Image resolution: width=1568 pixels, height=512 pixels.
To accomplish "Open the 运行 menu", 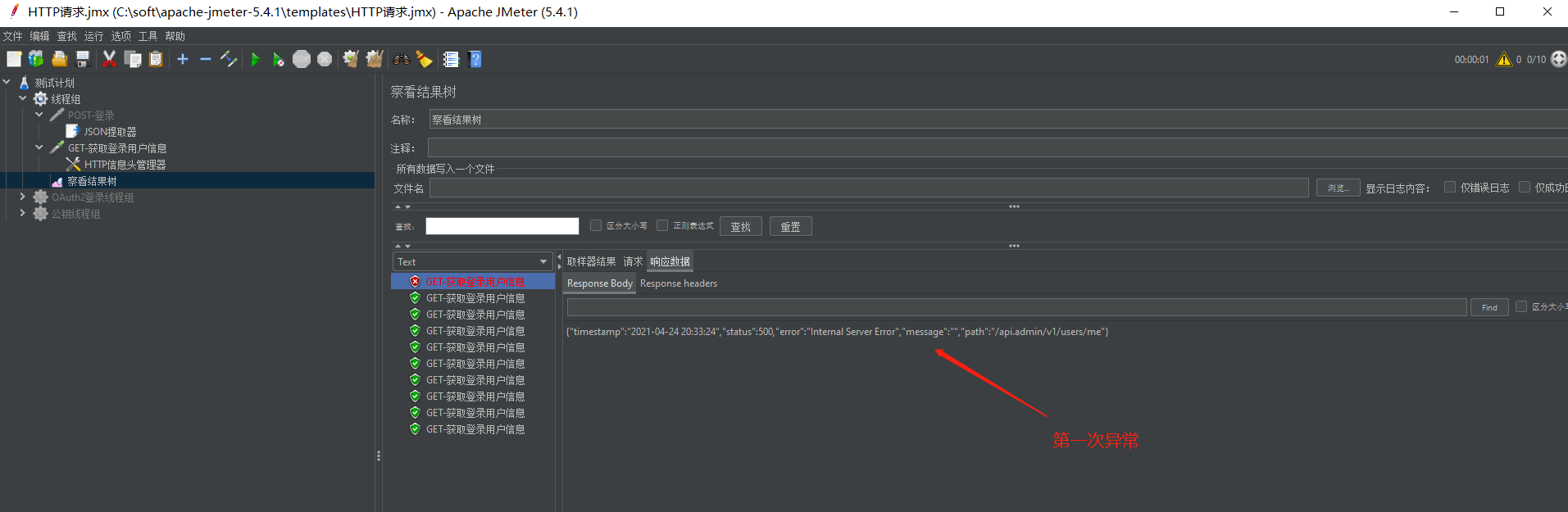I will 93,36.
